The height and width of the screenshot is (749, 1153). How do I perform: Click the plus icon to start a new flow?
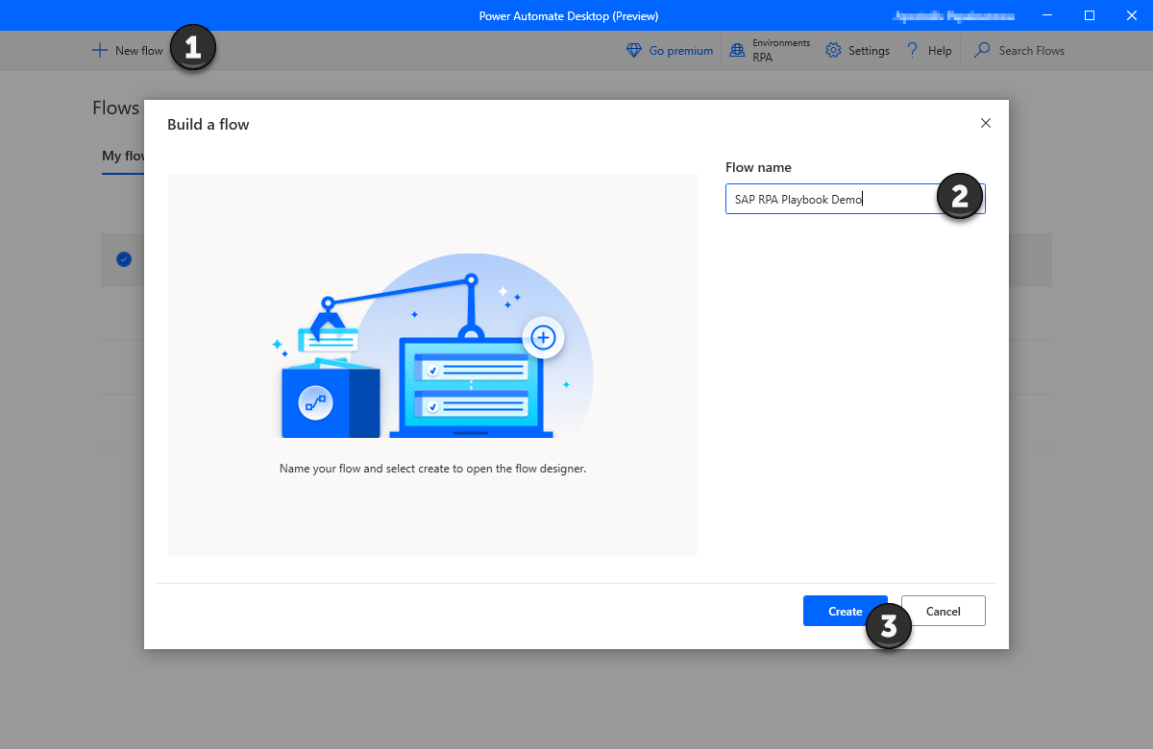coord(99,50)
